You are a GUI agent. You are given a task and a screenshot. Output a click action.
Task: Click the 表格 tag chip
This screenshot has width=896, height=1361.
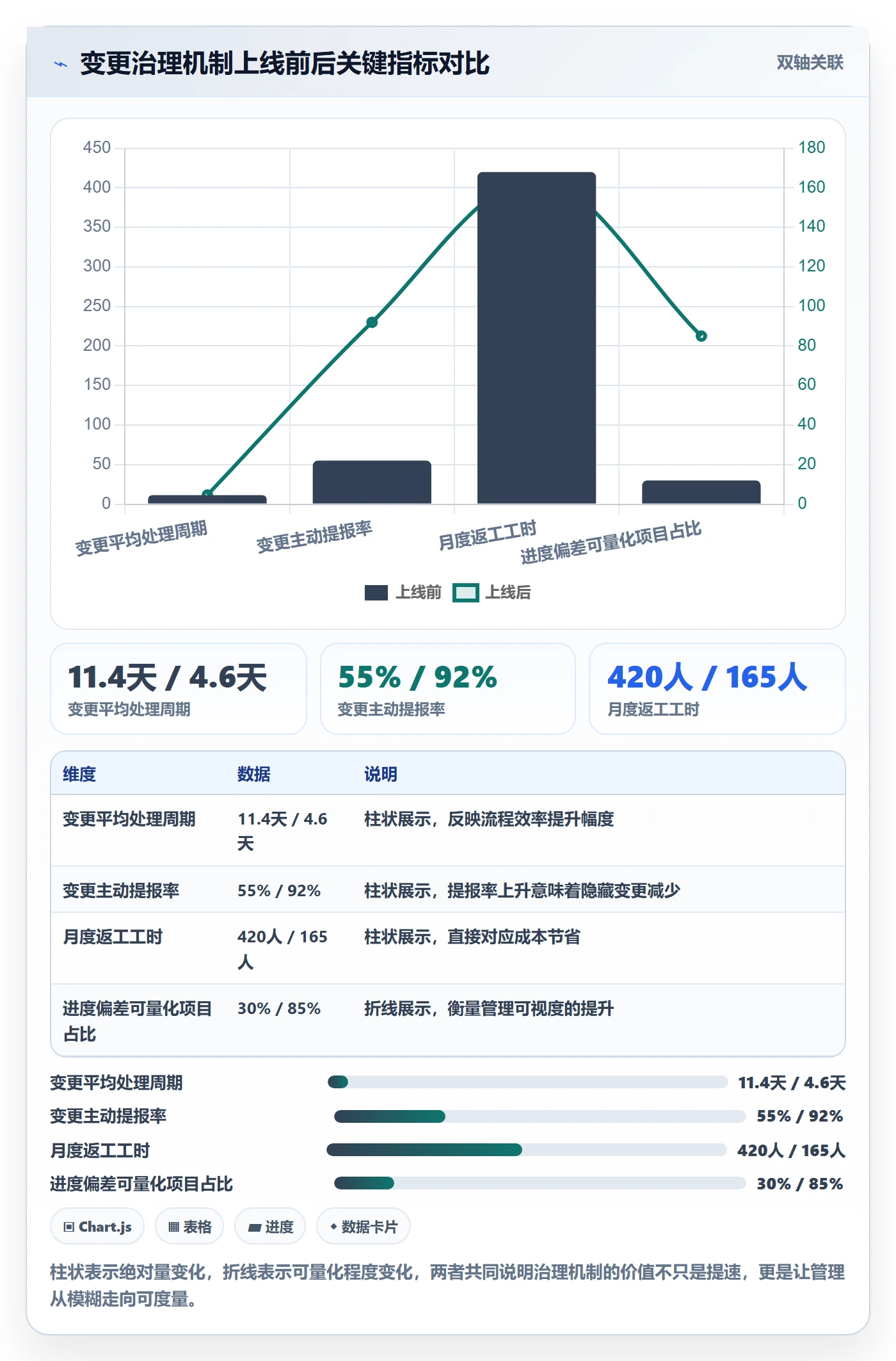189,1227
